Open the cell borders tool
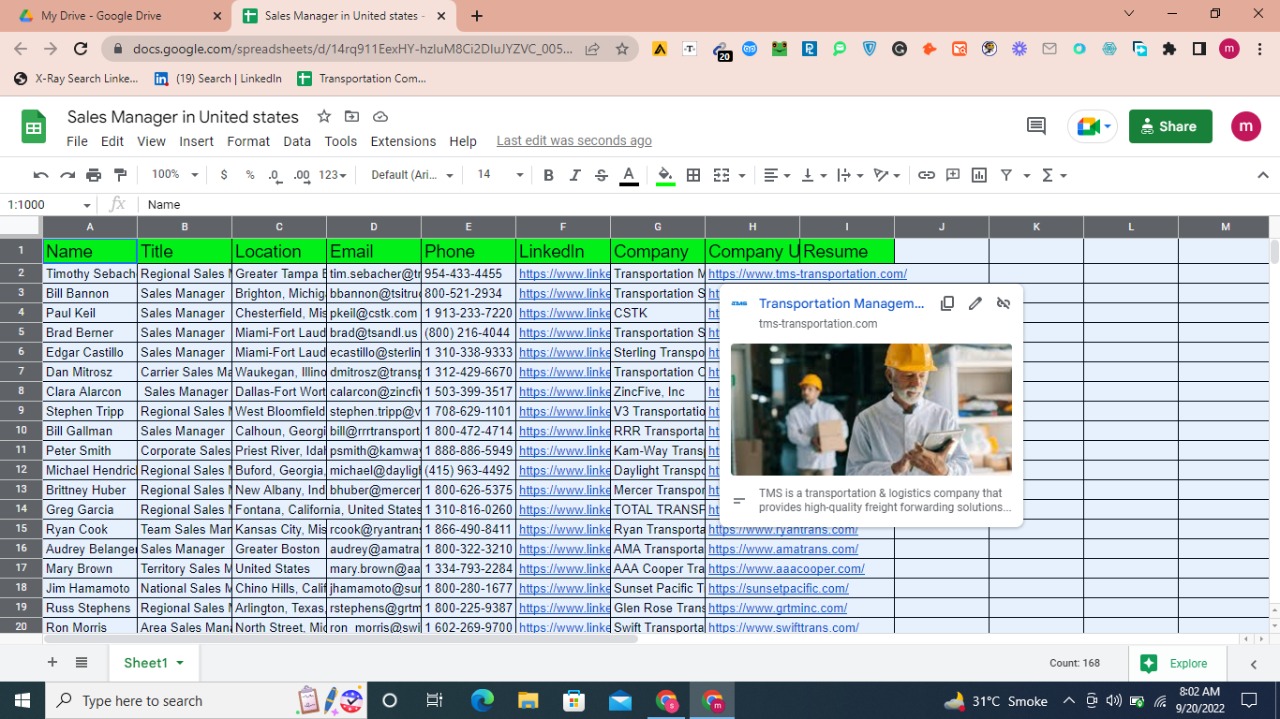The width and height of the screenshot is (1280, 719). click(x=693, y=175)
